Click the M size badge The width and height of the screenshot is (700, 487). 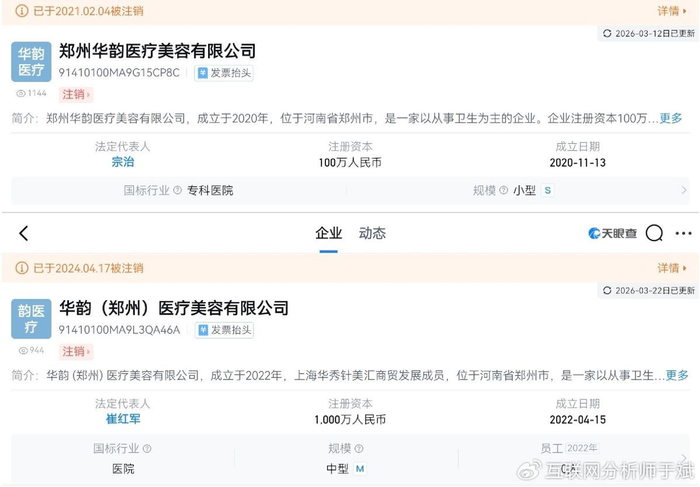click(360, 469)
